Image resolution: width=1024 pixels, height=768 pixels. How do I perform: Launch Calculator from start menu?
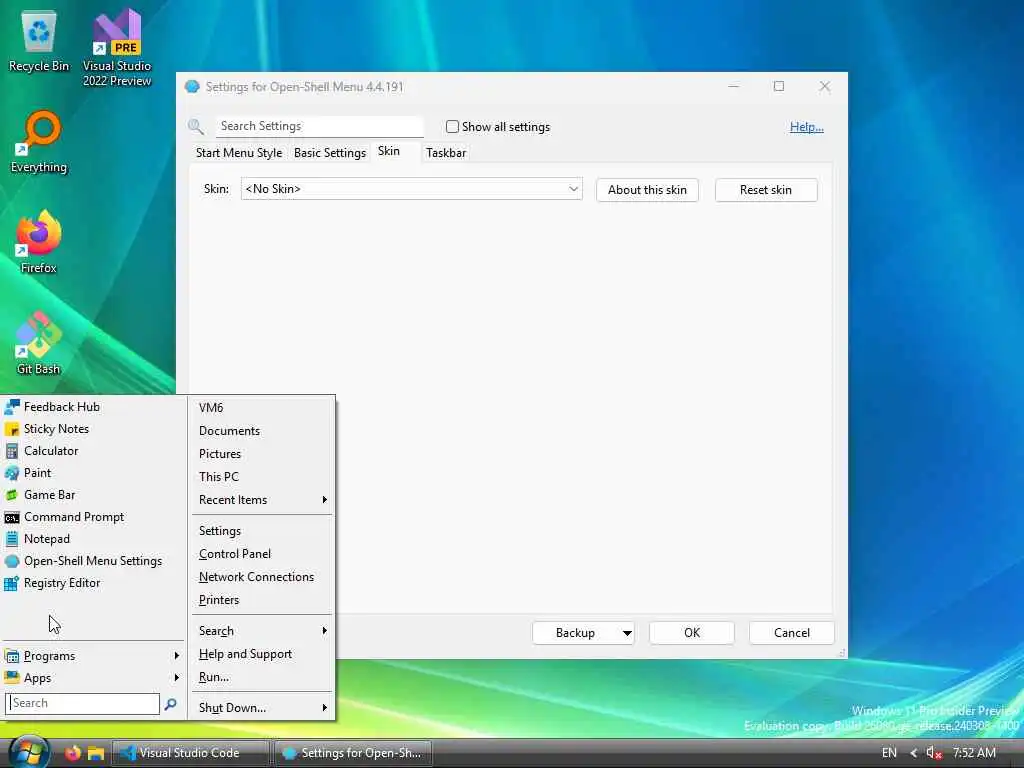pos(93,451)
